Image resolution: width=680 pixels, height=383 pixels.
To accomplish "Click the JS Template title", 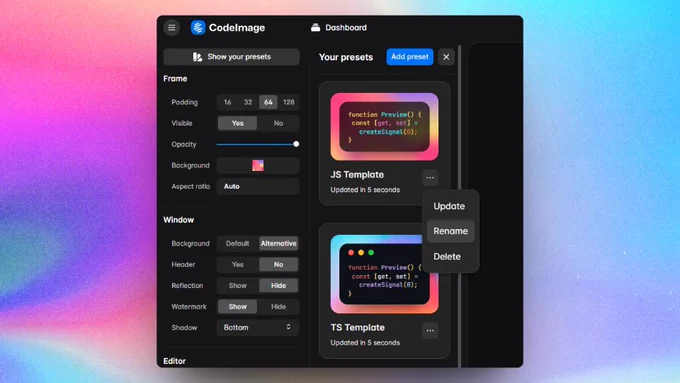I will click(x=357, y=175).
